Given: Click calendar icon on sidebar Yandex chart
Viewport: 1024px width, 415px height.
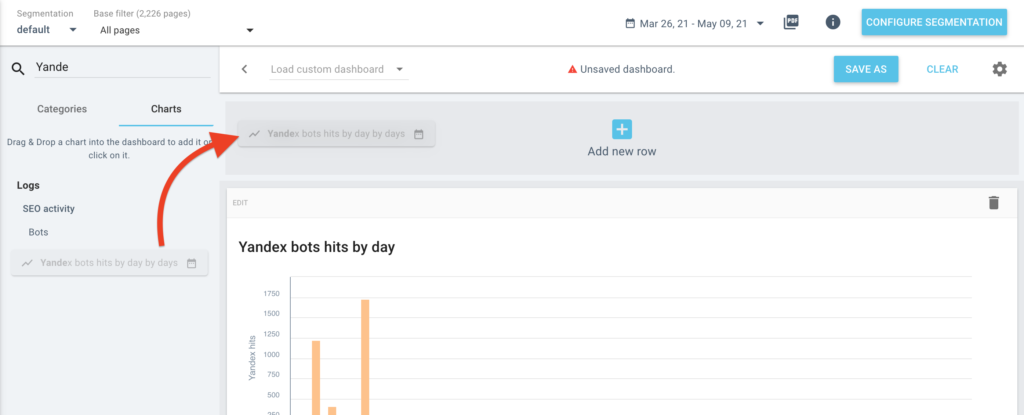Looking at the screenshot, I should (191, 263).
